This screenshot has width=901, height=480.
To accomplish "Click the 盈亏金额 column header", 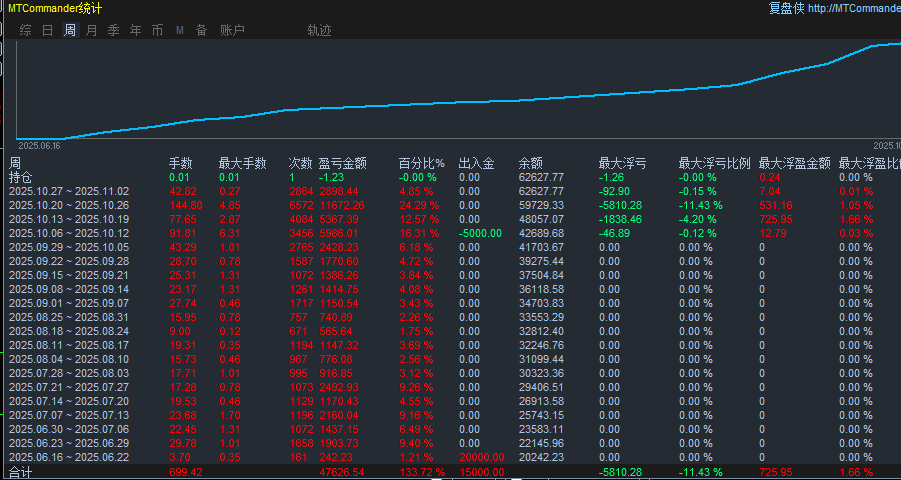I will tap(343, 164).
